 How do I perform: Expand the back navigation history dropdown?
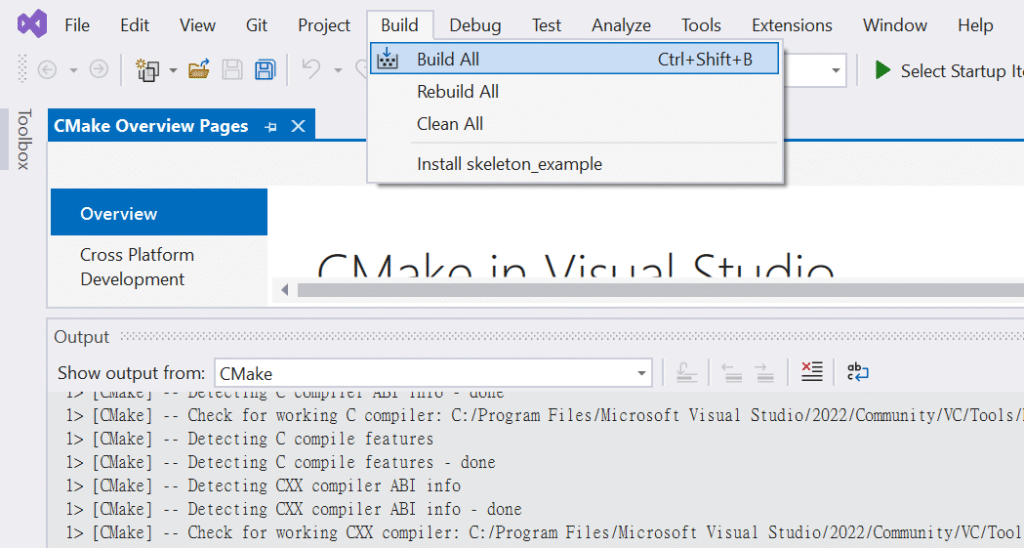[x=74, y=70]
